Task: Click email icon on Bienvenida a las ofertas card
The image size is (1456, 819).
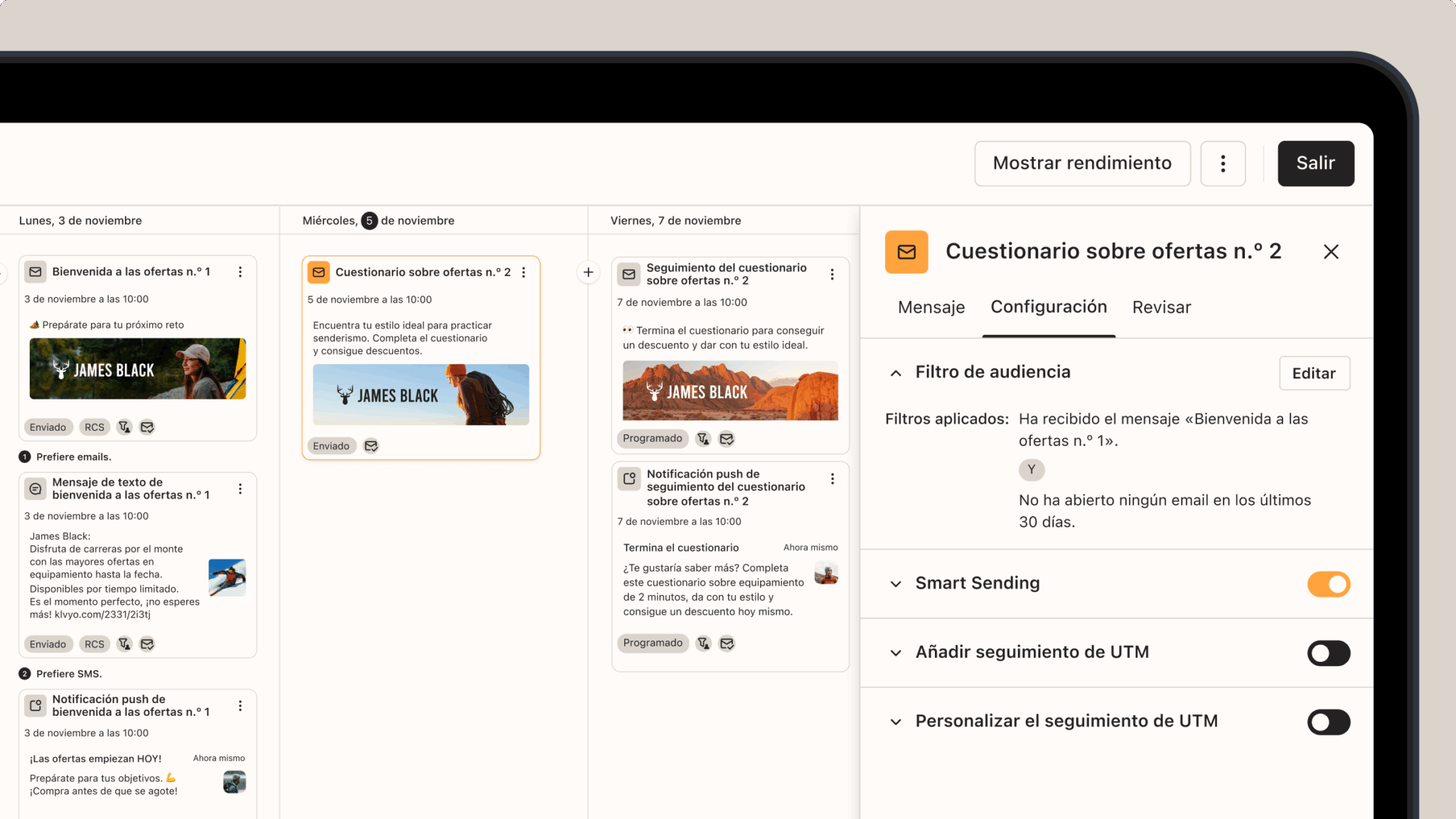Action: (36, 272)
